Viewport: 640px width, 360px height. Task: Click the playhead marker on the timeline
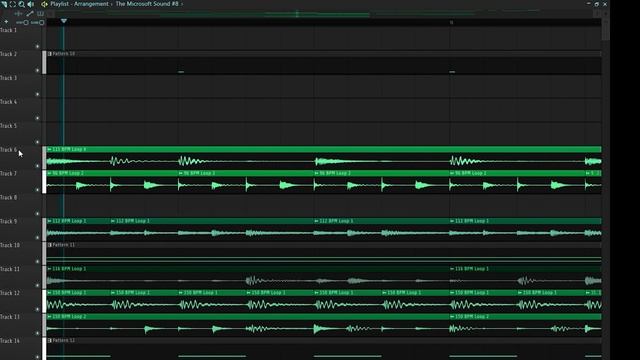[64, 21]
